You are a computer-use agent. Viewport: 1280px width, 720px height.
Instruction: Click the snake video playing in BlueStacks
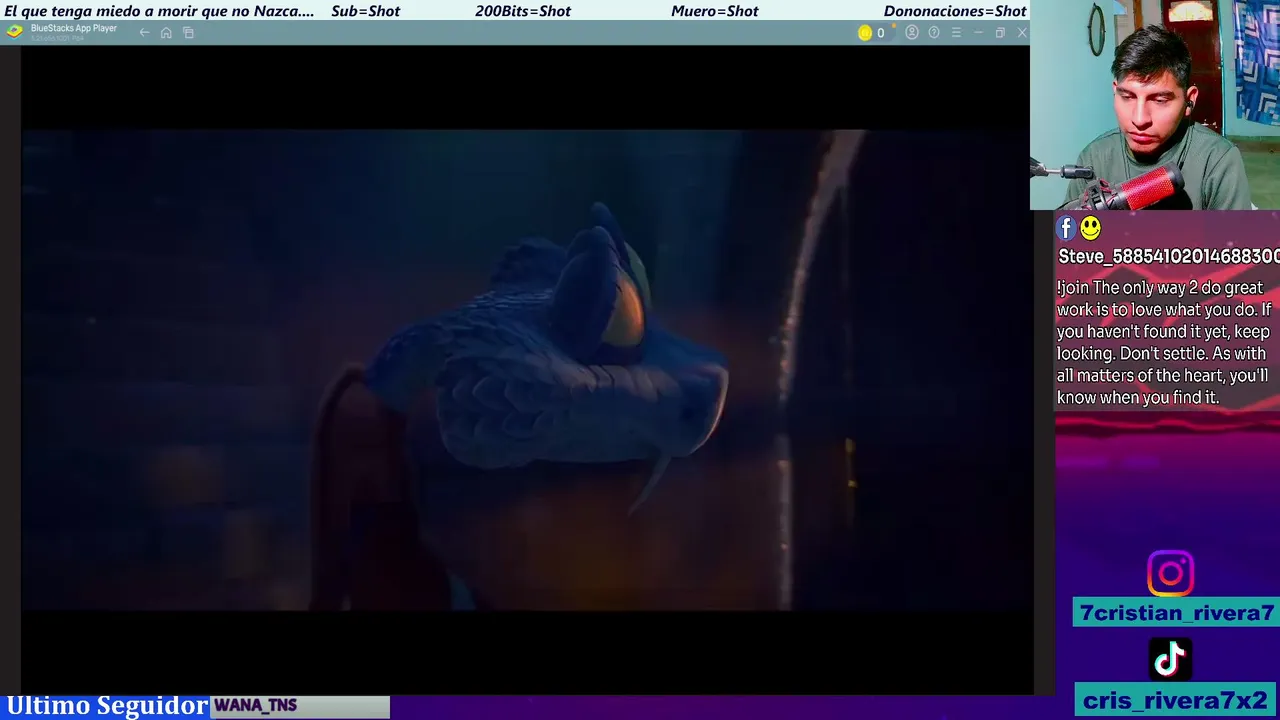526,370
